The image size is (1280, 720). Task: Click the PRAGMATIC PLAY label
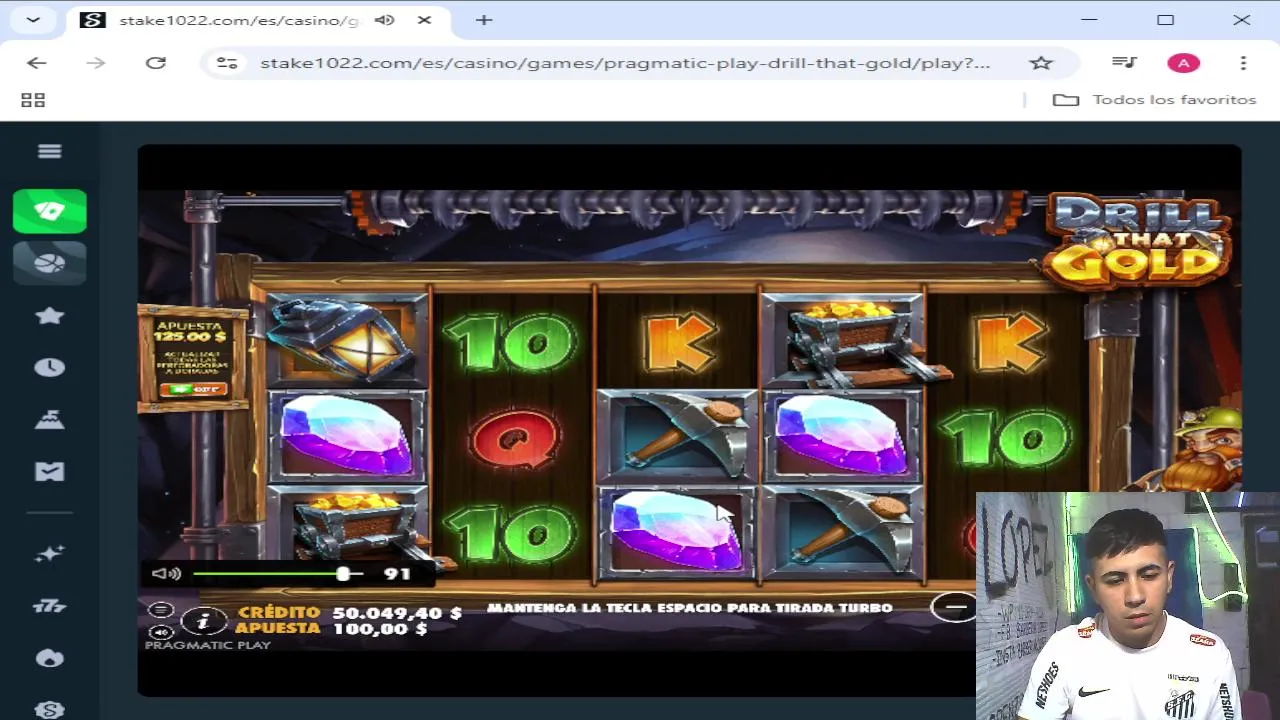208,646
